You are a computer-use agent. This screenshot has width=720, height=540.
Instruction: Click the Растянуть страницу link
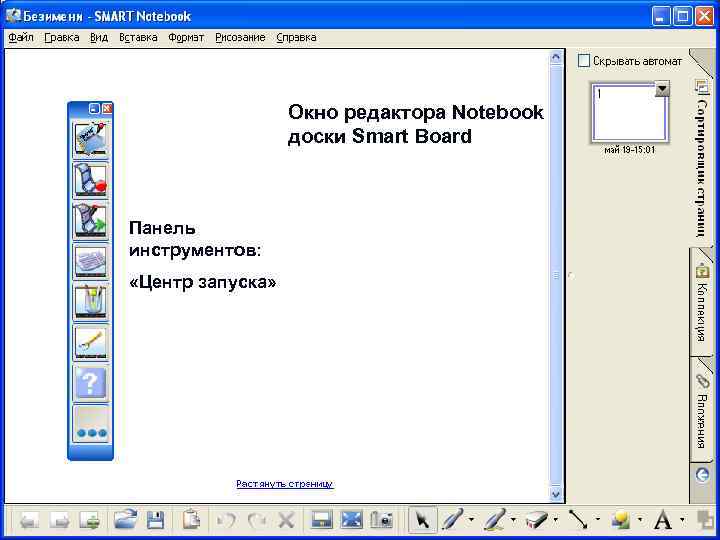[x=285, y=484]
